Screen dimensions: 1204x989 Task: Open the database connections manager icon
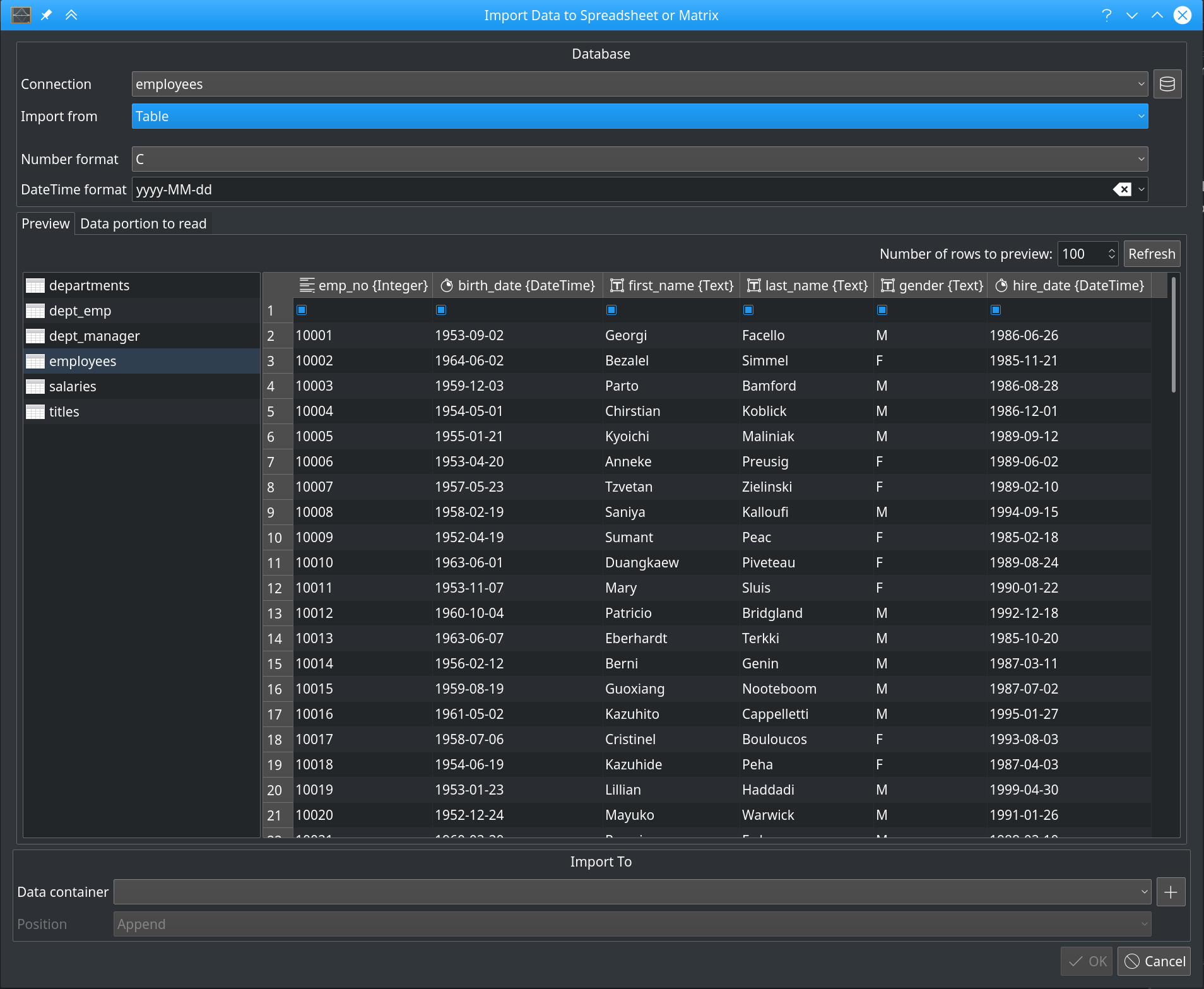1167,84
